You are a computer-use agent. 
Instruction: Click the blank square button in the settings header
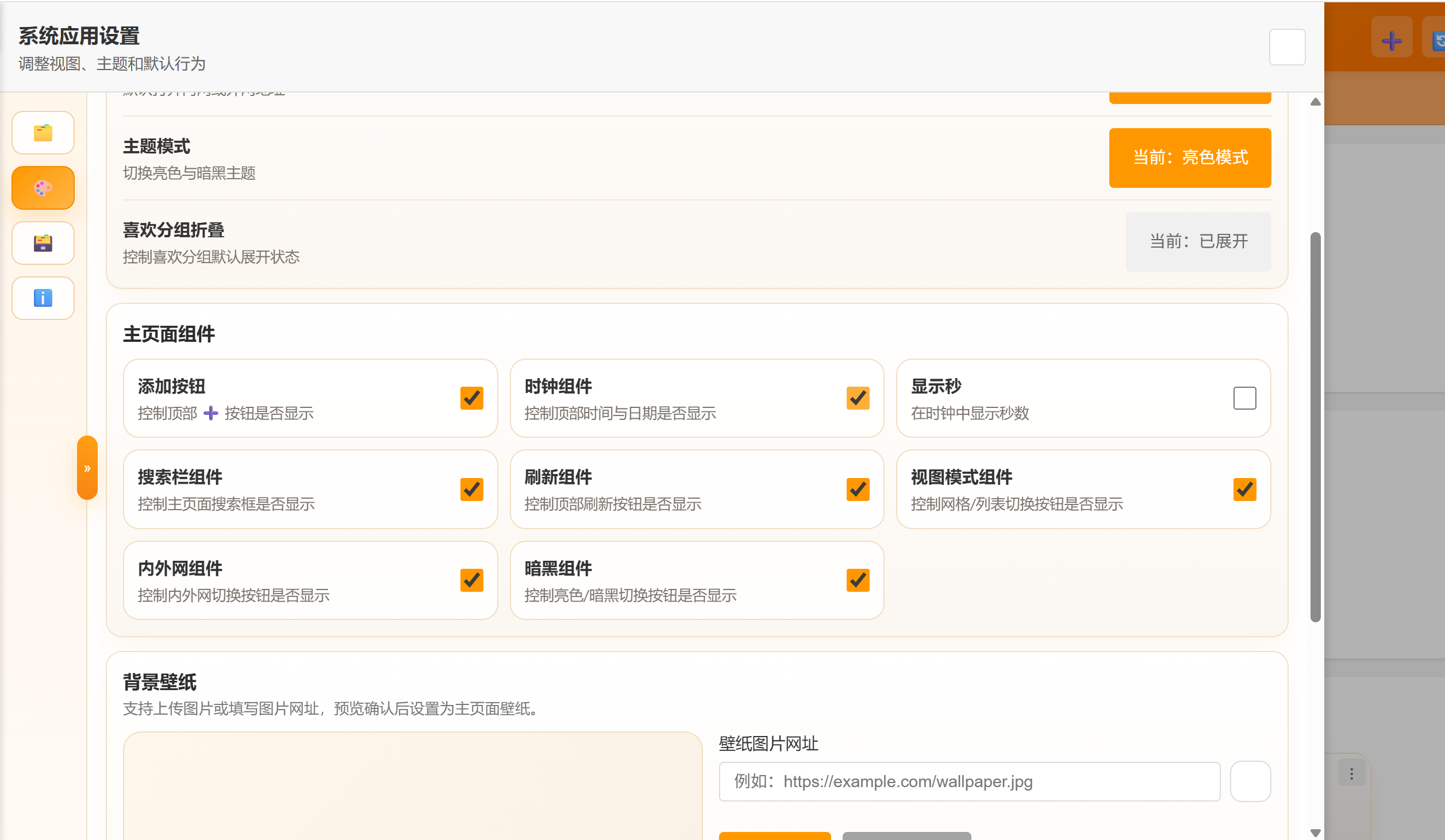pyautogui.click(x=1288, y=47)
